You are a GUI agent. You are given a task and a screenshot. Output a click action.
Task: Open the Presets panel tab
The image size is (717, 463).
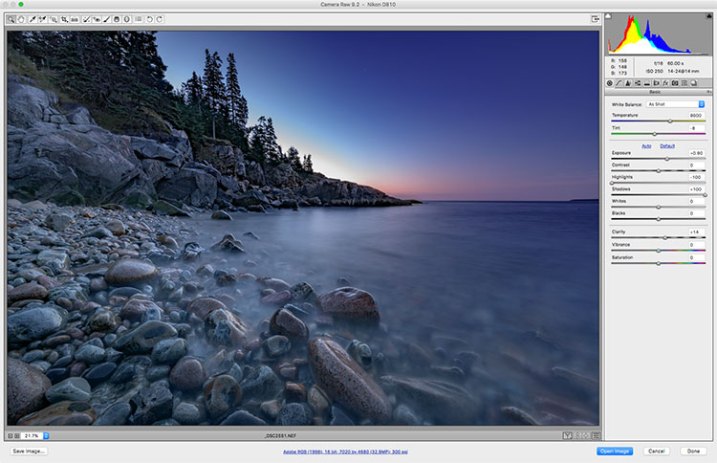684,83
